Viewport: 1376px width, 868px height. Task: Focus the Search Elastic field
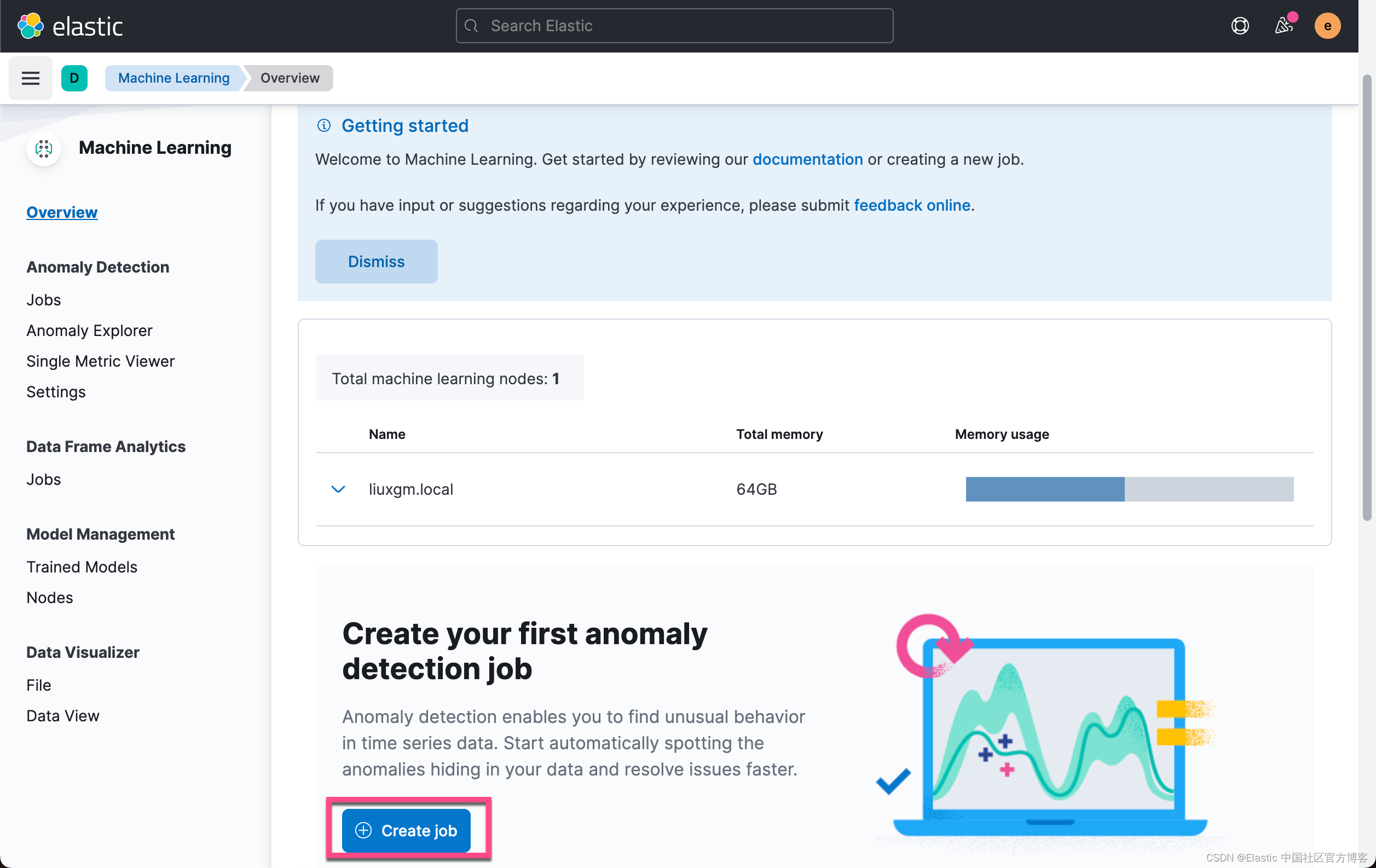674,26
